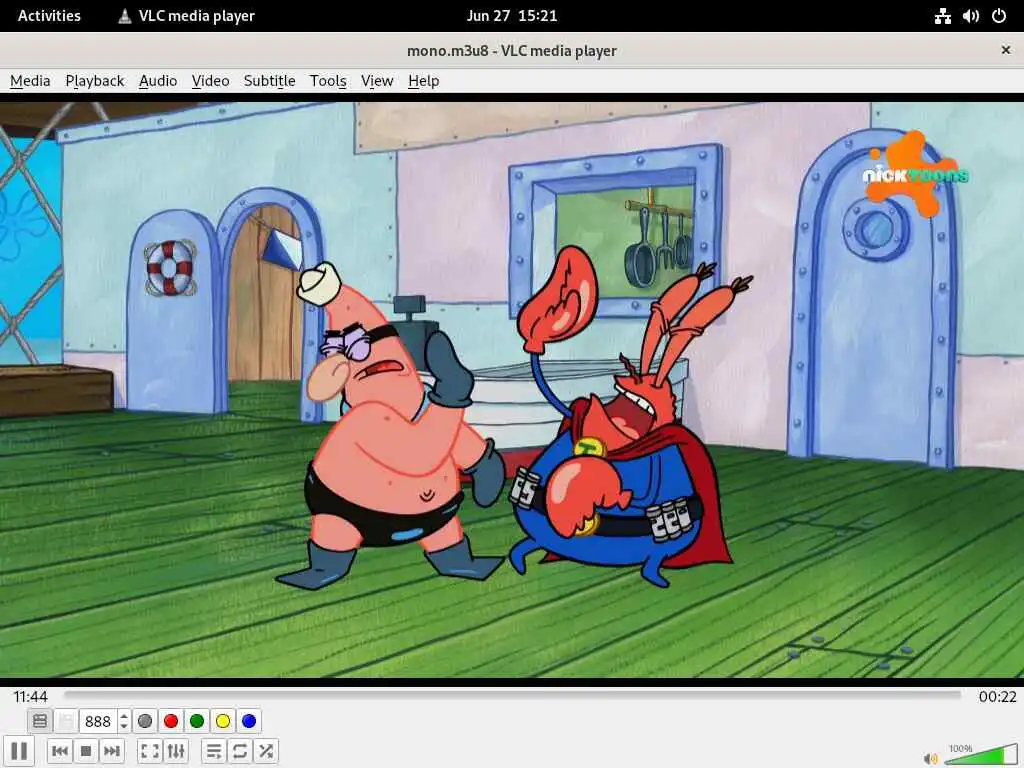Pause the video playback
The image size is (1024, 768).
[19, 750]
